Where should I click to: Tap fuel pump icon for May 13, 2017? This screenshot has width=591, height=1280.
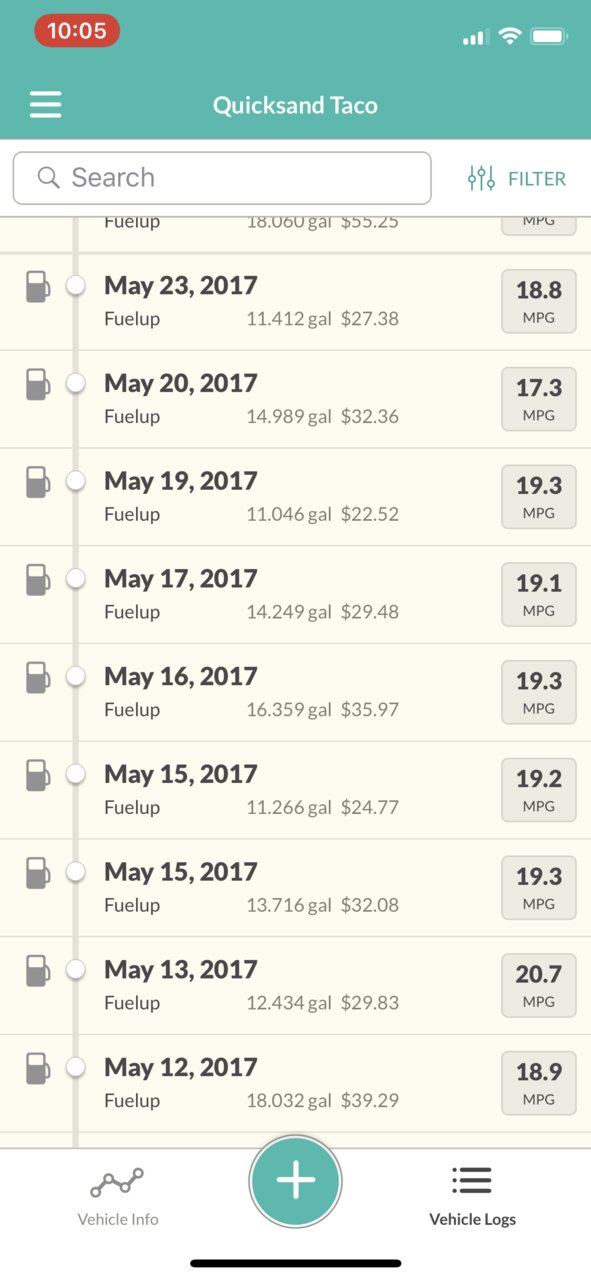[37, 970]
